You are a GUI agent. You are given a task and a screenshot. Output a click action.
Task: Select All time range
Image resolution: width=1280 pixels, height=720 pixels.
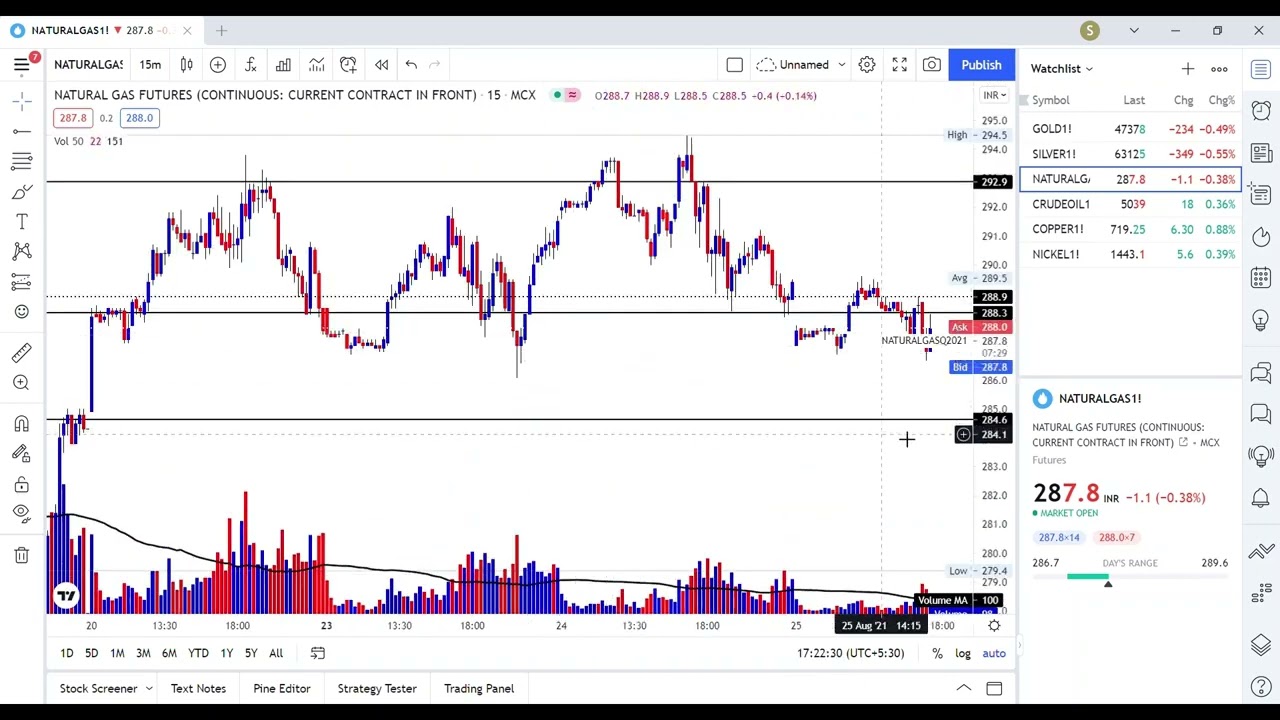coord(276,653)
